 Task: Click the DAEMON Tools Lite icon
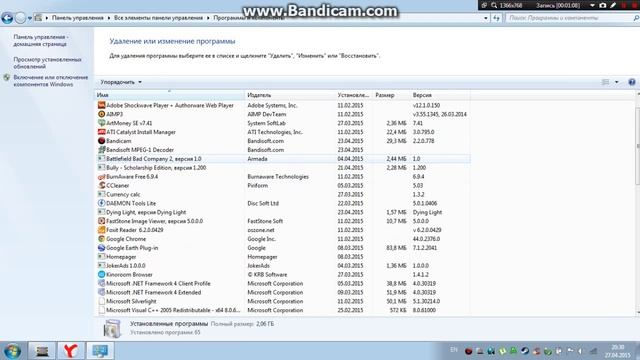102,203
